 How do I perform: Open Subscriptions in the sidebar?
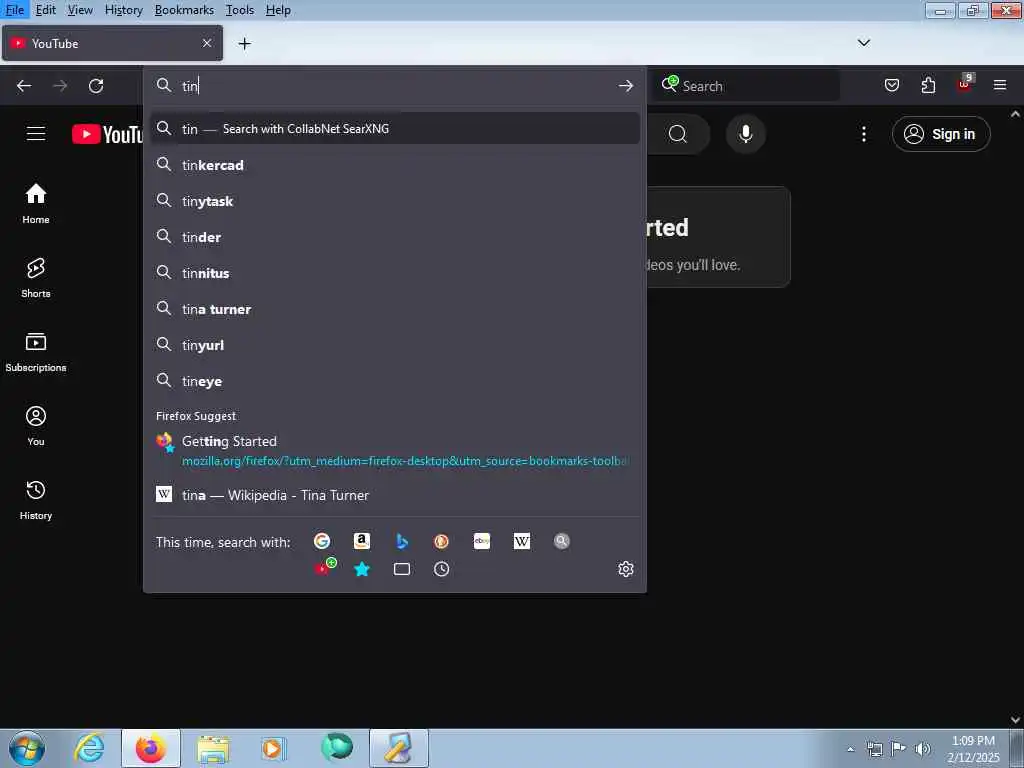pos(36,351)
